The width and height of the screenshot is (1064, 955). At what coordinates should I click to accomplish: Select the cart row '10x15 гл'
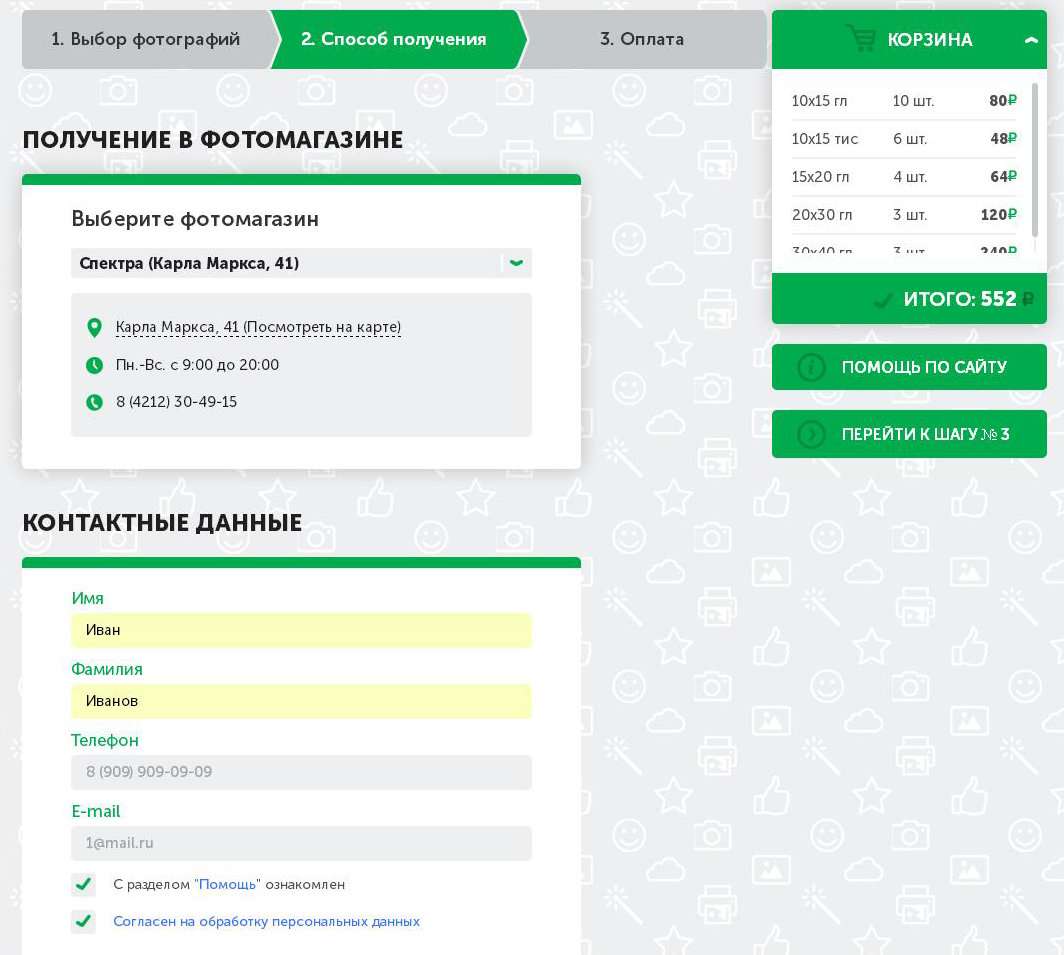click(904, 101)
